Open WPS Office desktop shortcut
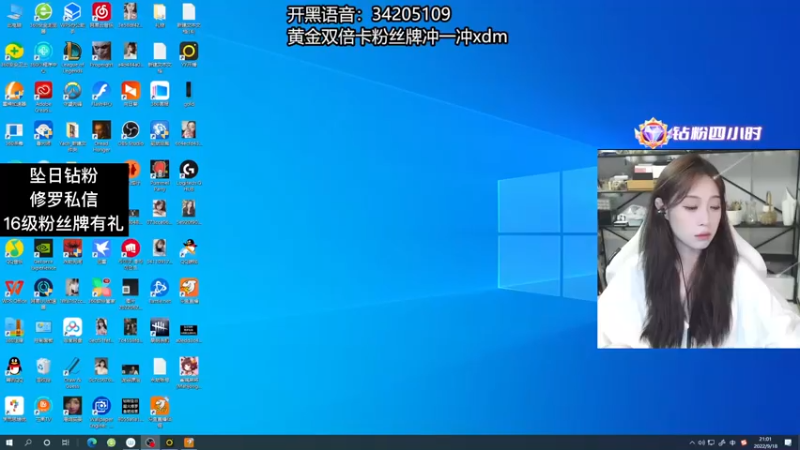The height and width of the screenshot is (450, 800). (x=14, y=291)
